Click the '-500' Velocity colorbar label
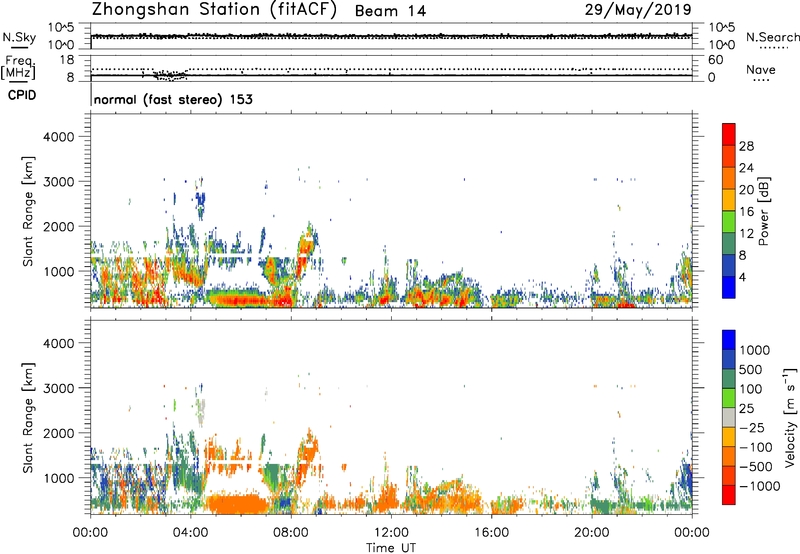The height and width of the screenshot is (554, 800). pos(756,467)
